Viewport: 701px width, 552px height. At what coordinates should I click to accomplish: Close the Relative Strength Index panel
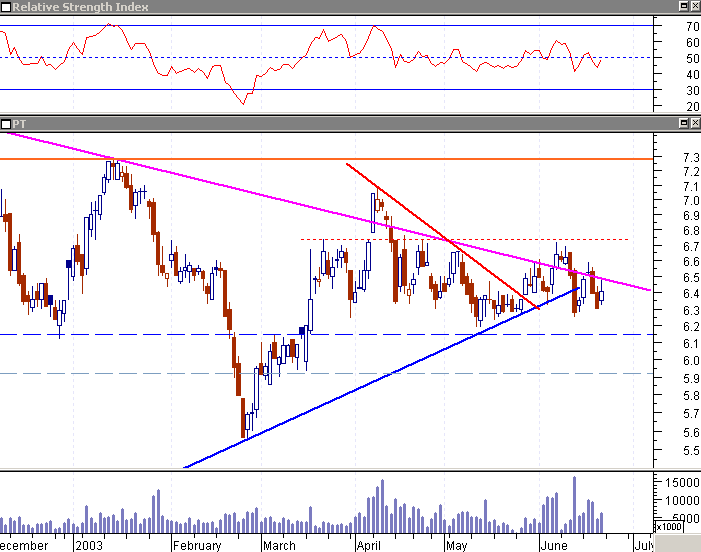696,6
